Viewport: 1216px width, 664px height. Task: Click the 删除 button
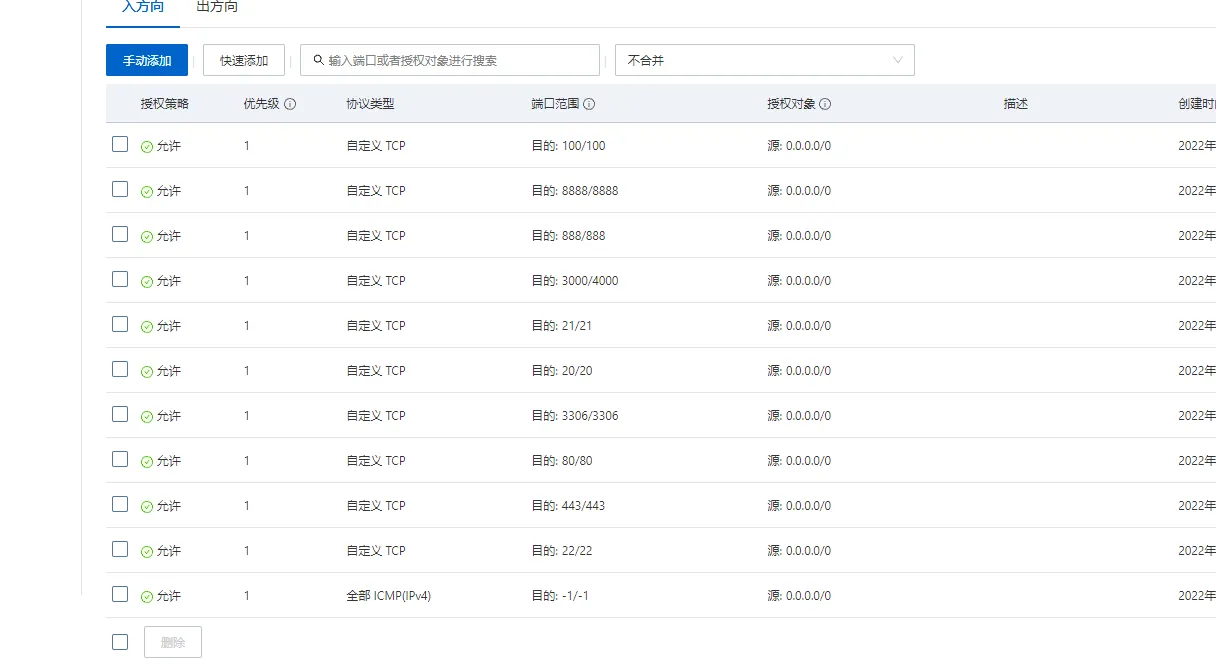tap(173, 642)
